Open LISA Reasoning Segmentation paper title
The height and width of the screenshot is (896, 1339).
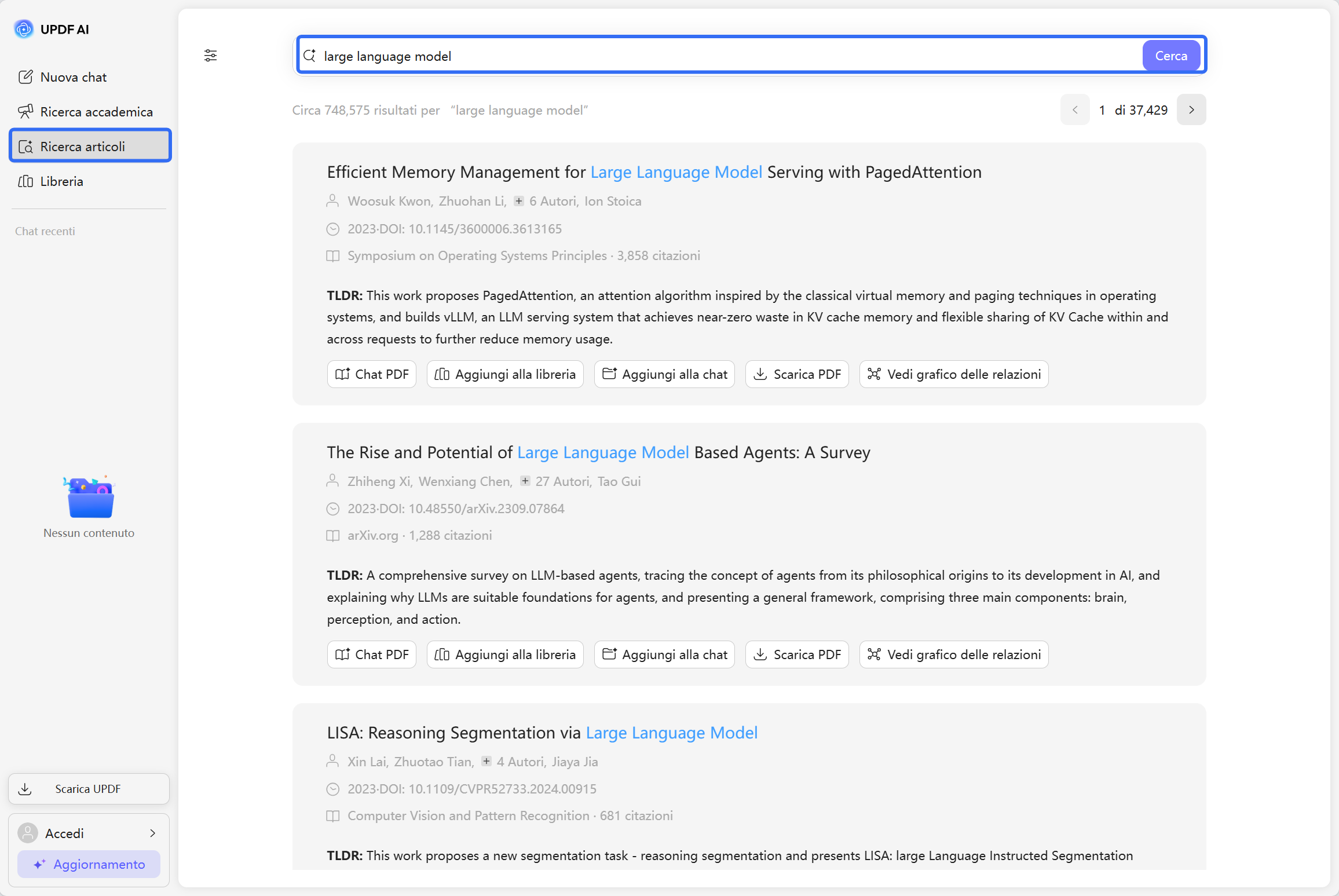(x=542, y=733)
